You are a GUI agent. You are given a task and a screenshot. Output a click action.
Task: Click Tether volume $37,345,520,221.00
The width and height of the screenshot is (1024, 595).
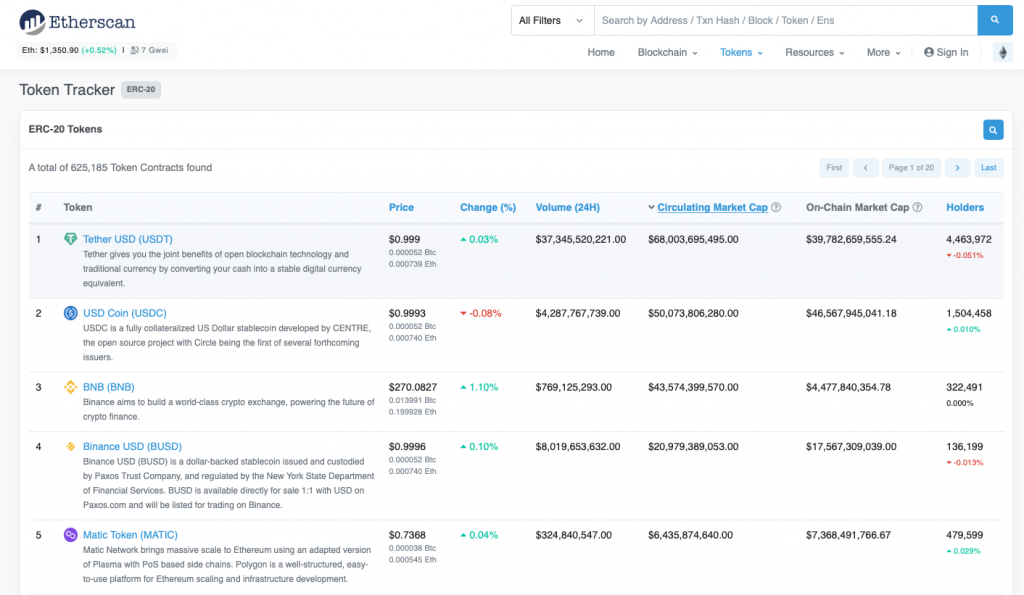click(x=581, y=239)
